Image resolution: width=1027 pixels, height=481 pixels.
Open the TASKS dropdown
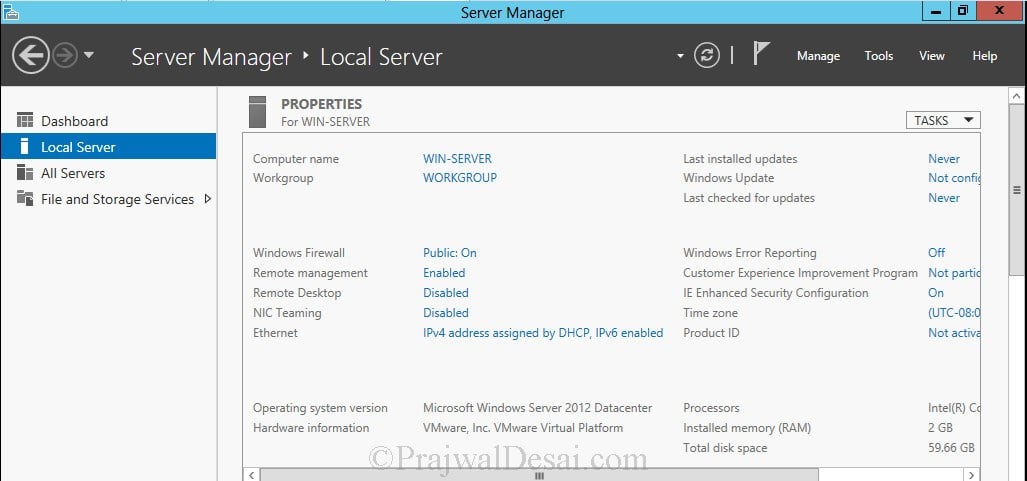click(943, 121)
